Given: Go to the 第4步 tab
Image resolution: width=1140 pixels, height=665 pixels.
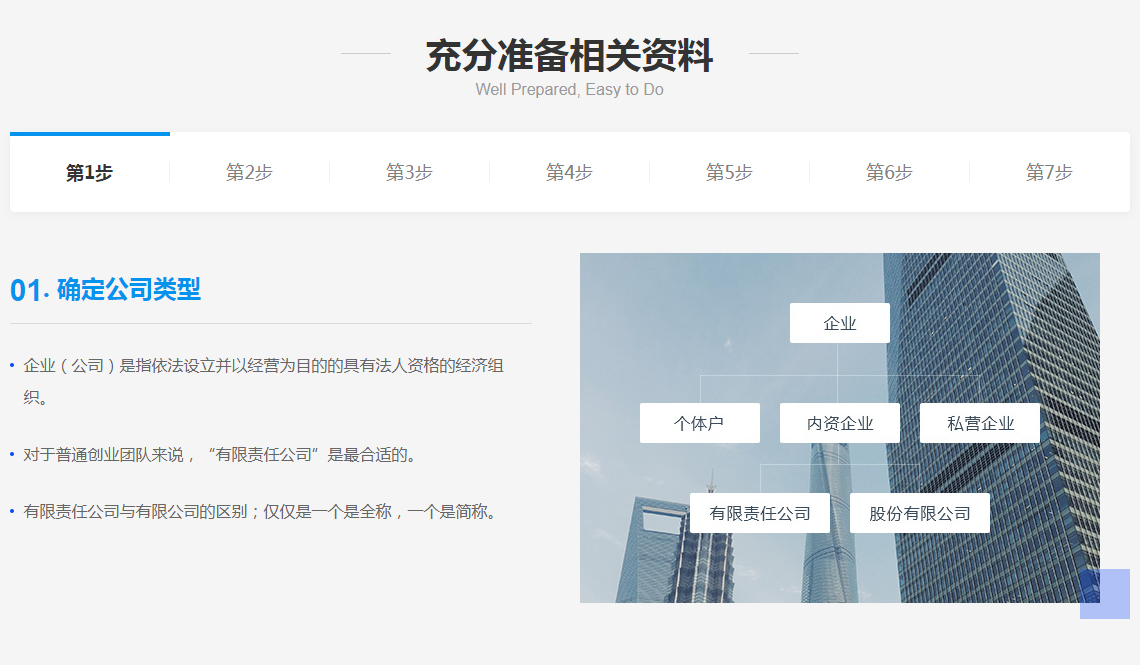Looking at the screenshot, I should (569, 172).
